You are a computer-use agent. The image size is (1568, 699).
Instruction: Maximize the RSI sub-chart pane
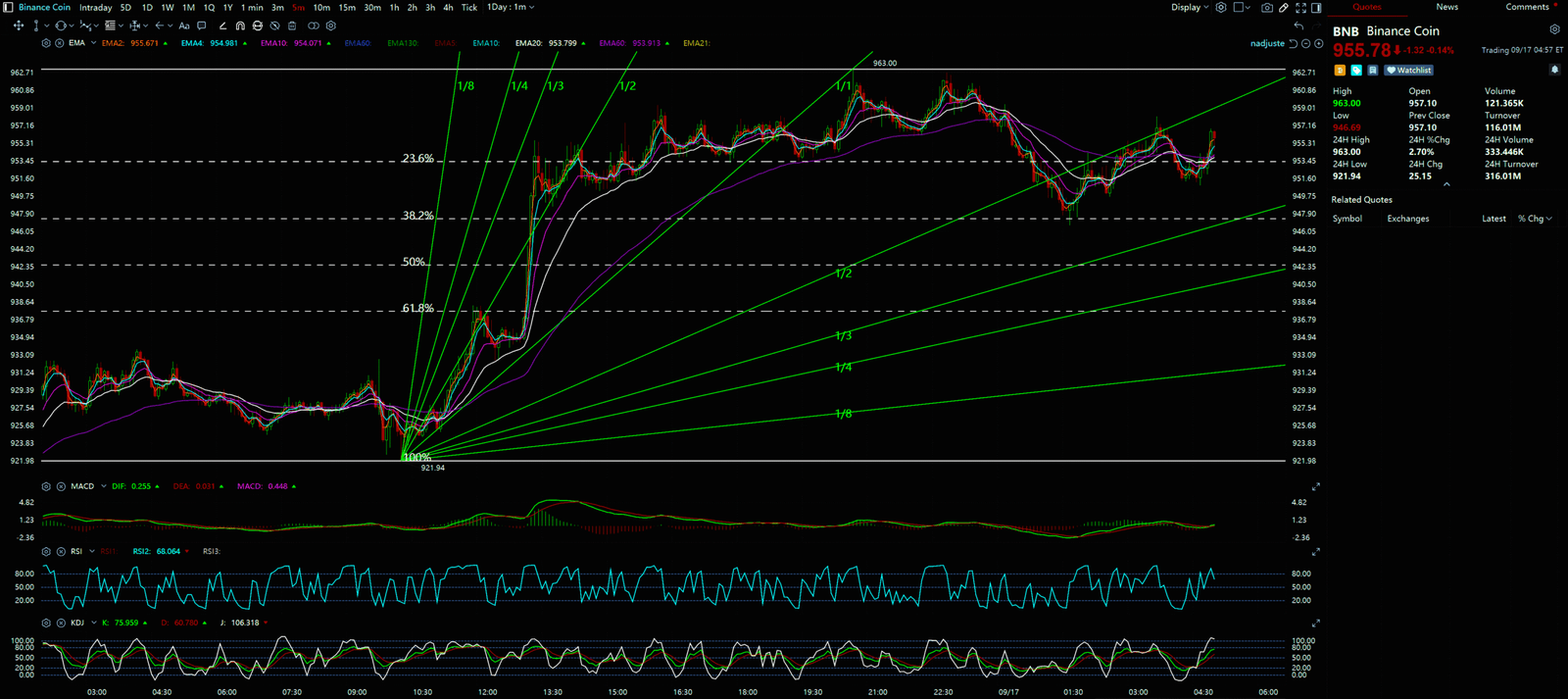coord(1315,551)
